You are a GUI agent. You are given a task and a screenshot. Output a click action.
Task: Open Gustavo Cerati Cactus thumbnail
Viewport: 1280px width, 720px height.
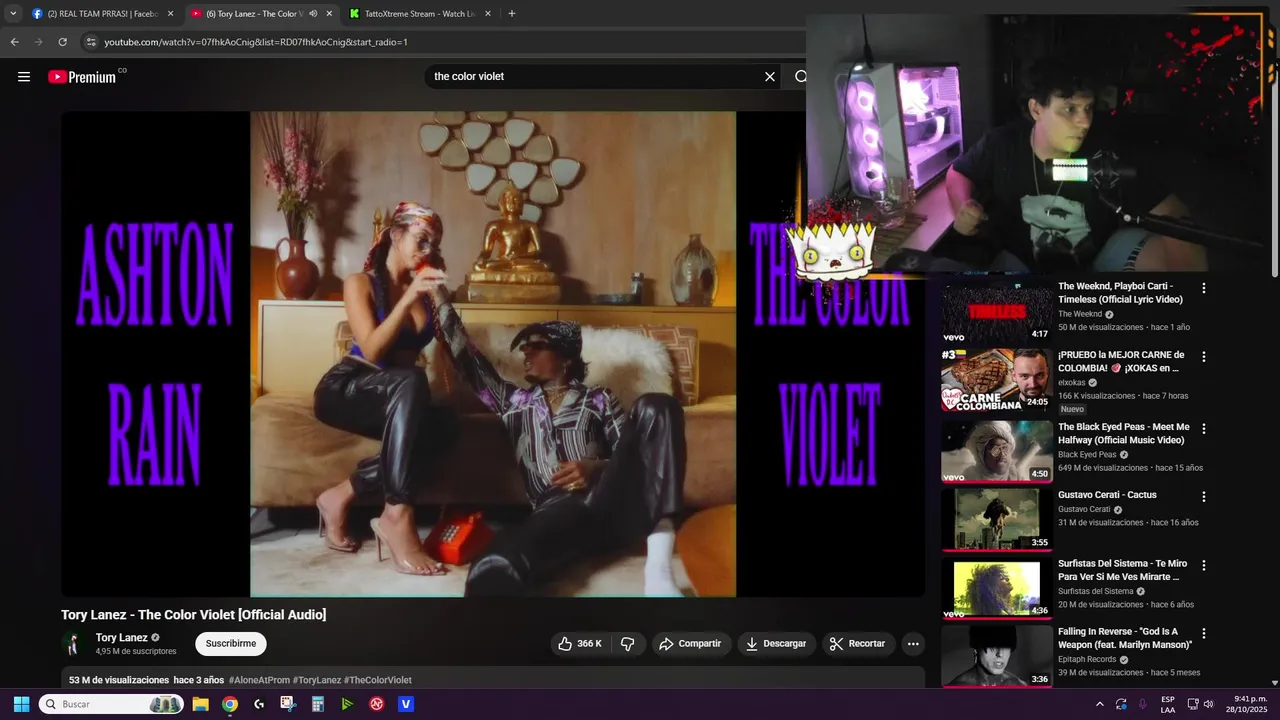click(x=997, y=519)
